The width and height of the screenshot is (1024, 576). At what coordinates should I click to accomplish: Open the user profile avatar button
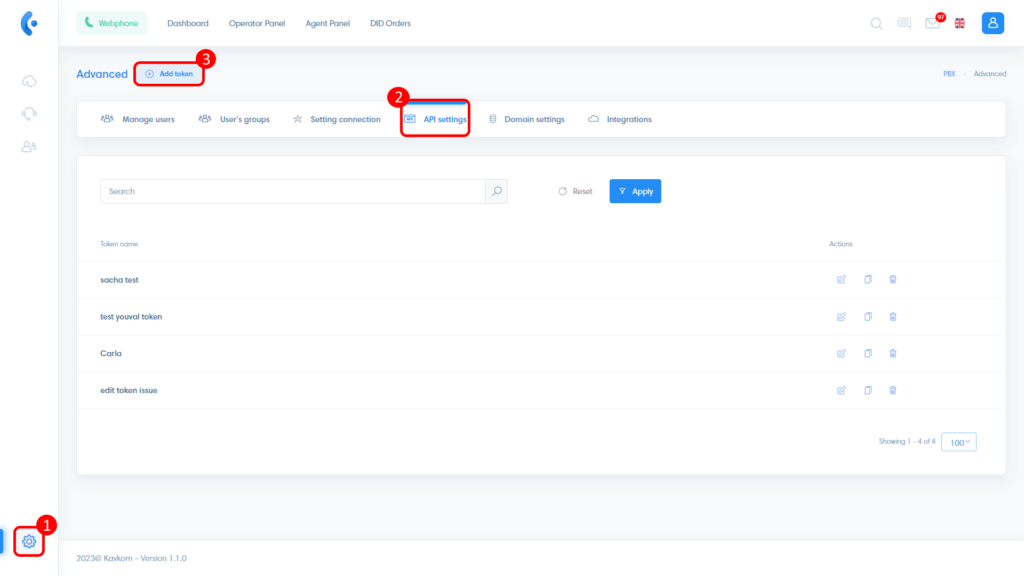coord(992,23)
